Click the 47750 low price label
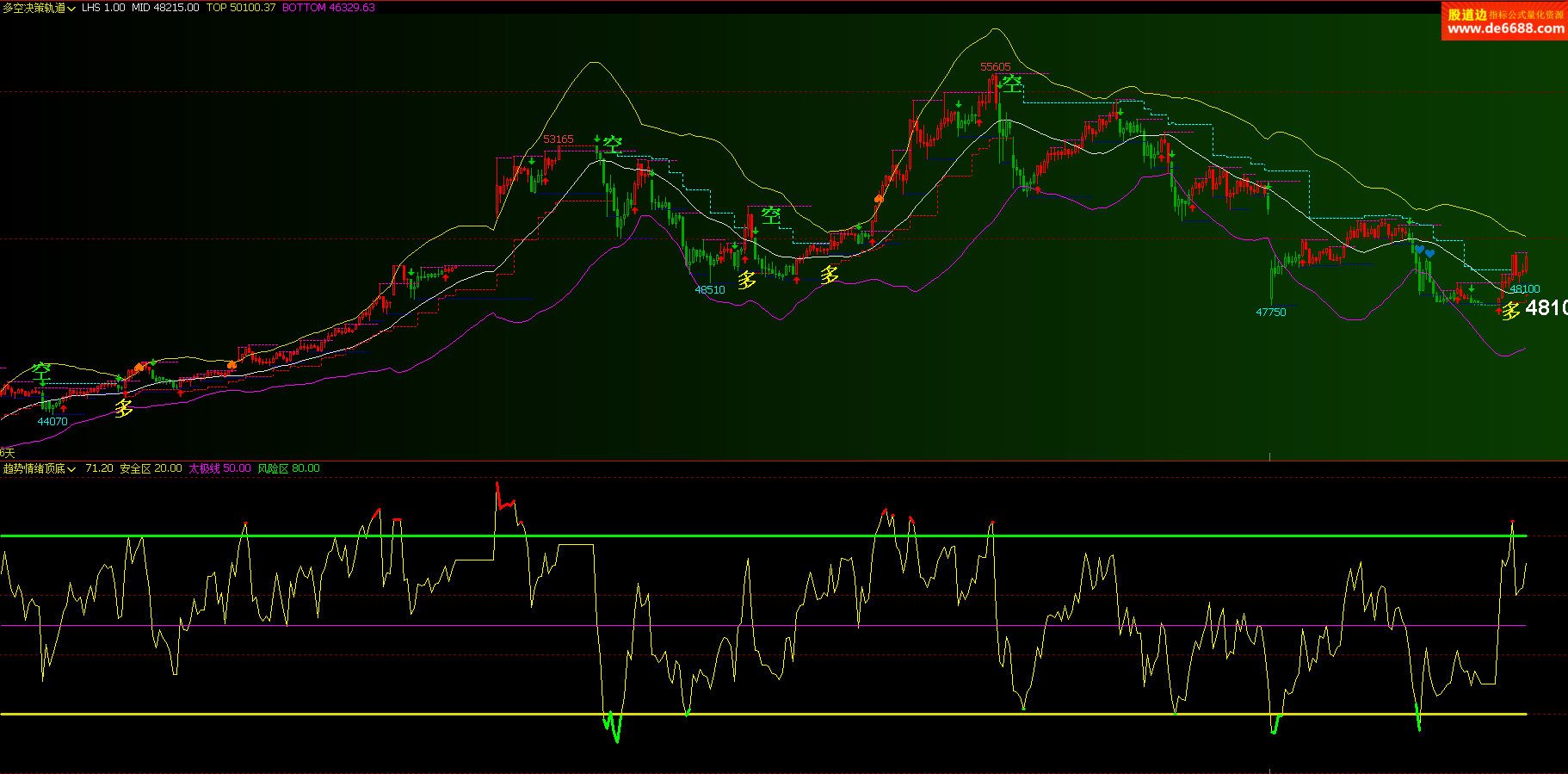The height and width of the screenshot is (774, 1568). pyautogui.click(x=1270, y=313)
